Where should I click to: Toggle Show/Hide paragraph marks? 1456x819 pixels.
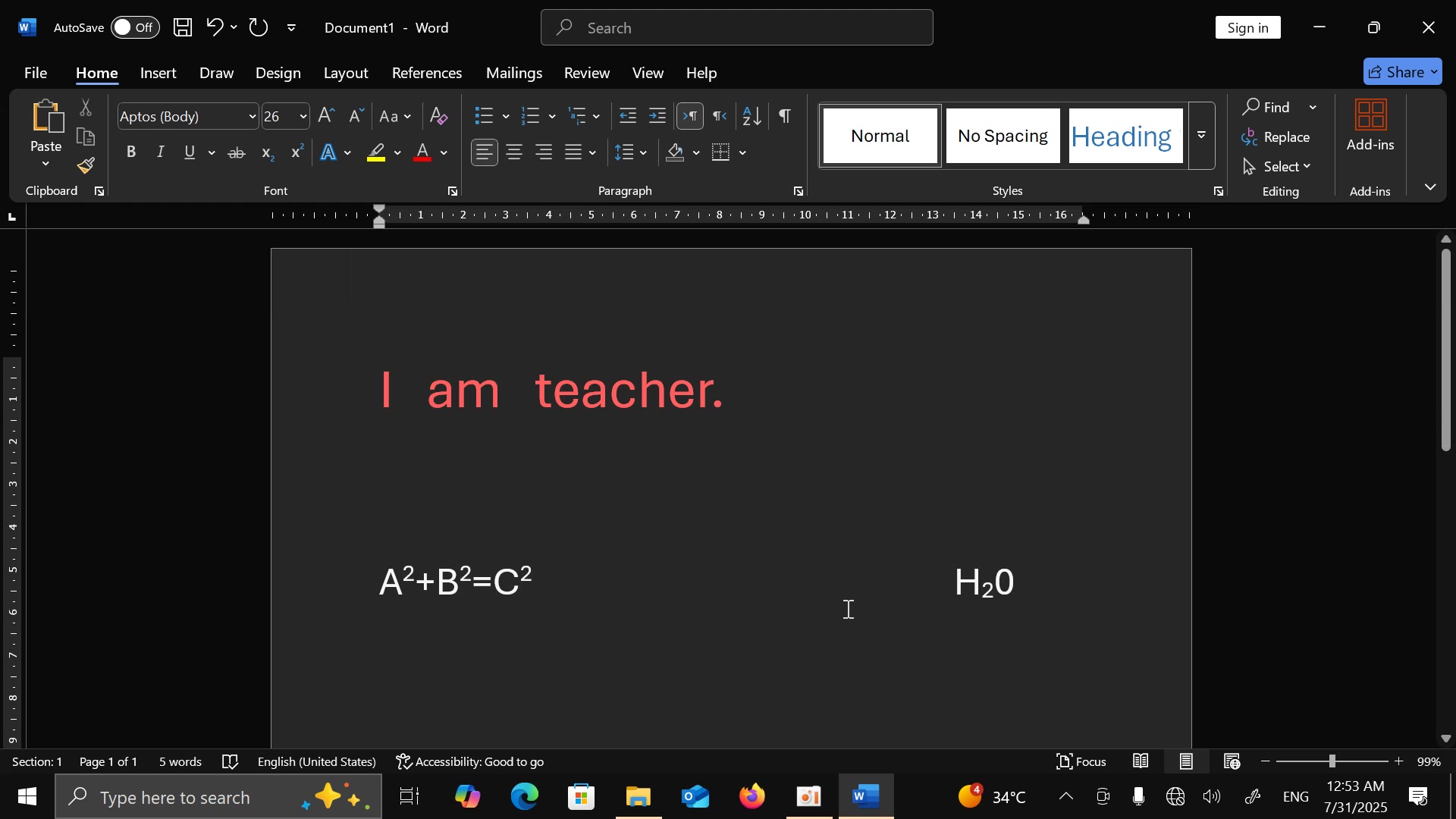click(785, 116)
